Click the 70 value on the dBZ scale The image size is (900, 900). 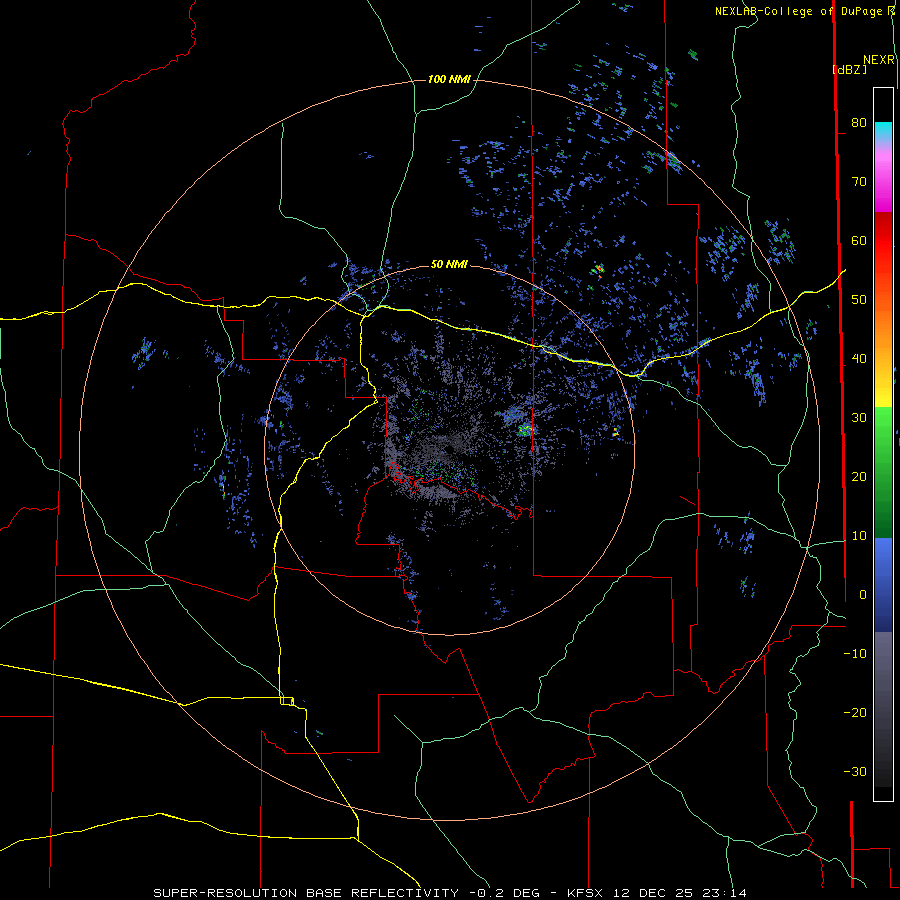tap(859, 182)
